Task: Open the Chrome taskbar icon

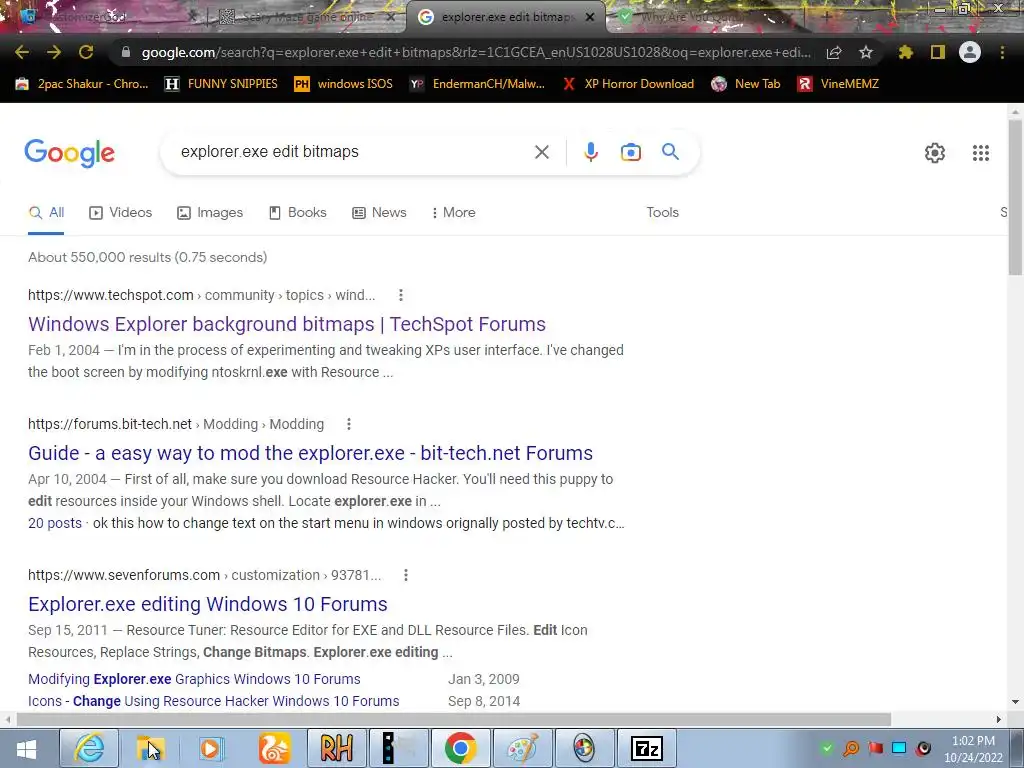Action: click(x=460, y=748)
